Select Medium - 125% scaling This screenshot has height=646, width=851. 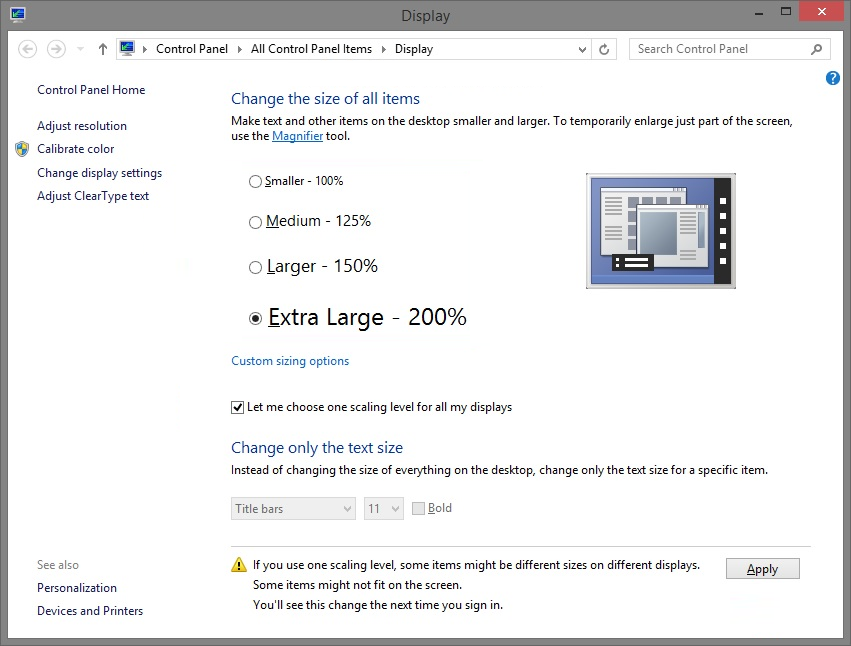pos(255,222)
